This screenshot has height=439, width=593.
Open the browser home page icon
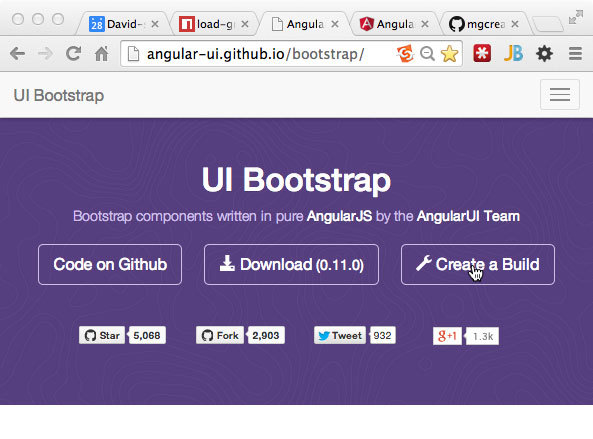[101, 53]
